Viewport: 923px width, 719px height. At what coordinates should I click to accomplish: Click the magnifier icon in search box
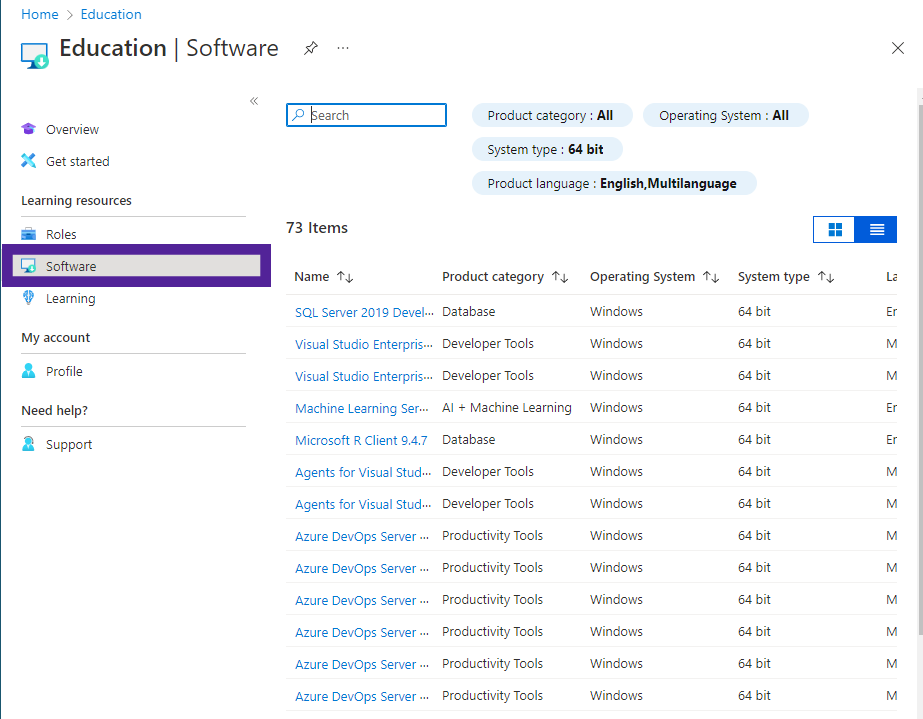(298, 115)
